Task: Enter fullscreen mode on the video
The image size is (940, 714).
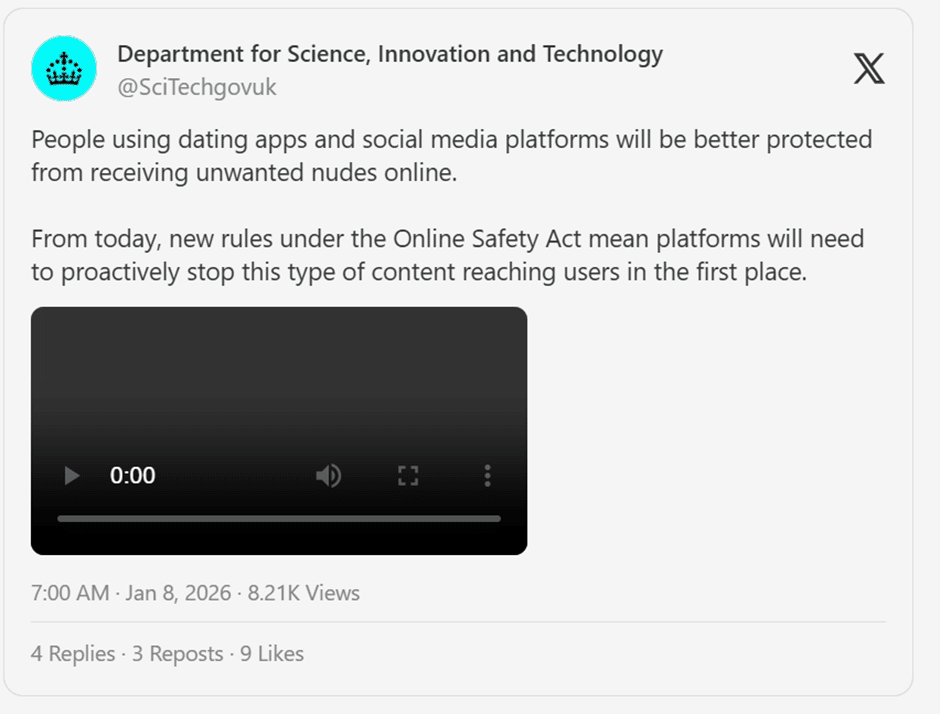Action: coord(407,476)
